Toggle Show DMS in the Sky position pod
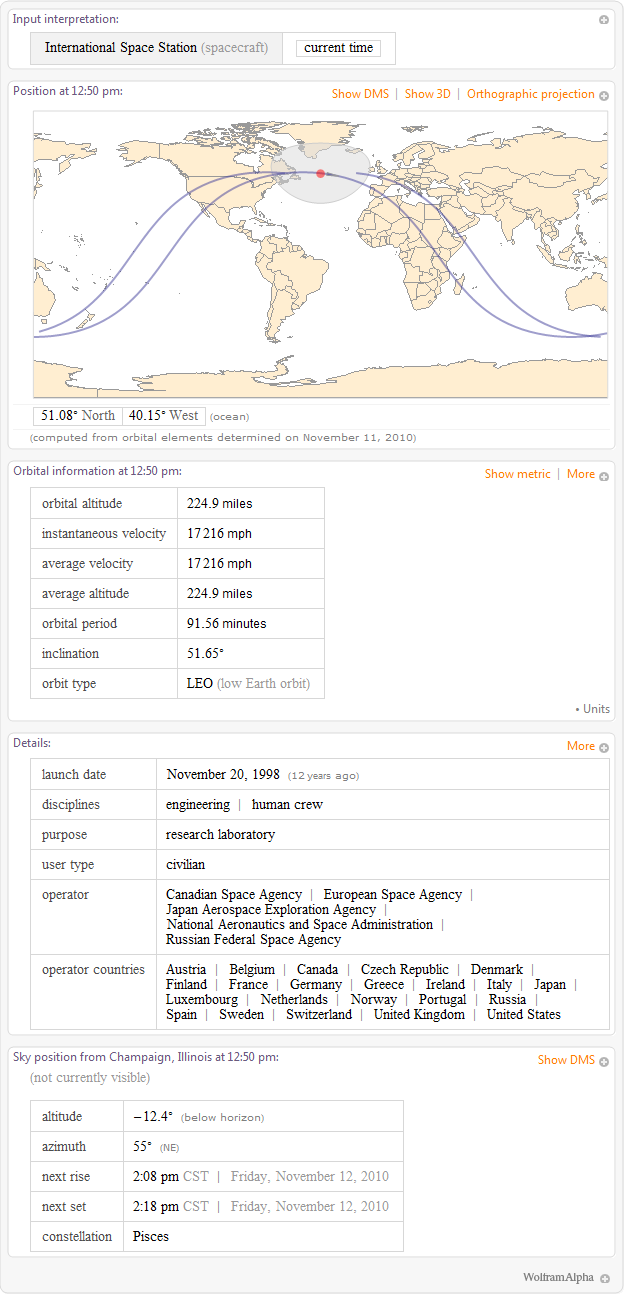Viewport: 624px width, 1295px height. pos(566,1060)
